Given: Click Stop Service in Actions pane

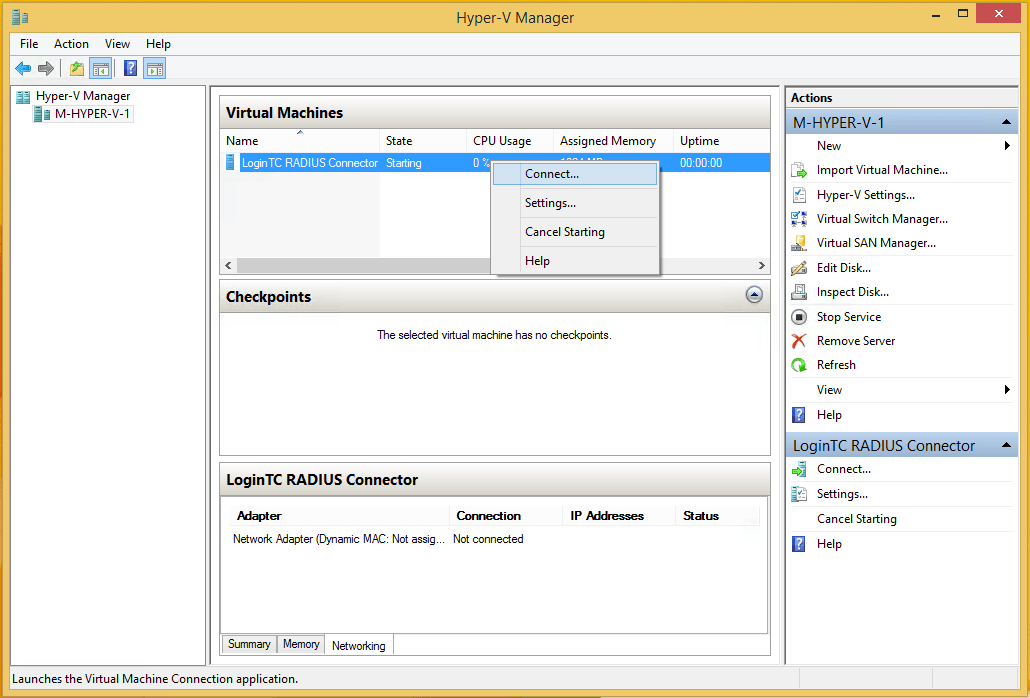Looking at the screenshot, I should [x=849, y=317].
